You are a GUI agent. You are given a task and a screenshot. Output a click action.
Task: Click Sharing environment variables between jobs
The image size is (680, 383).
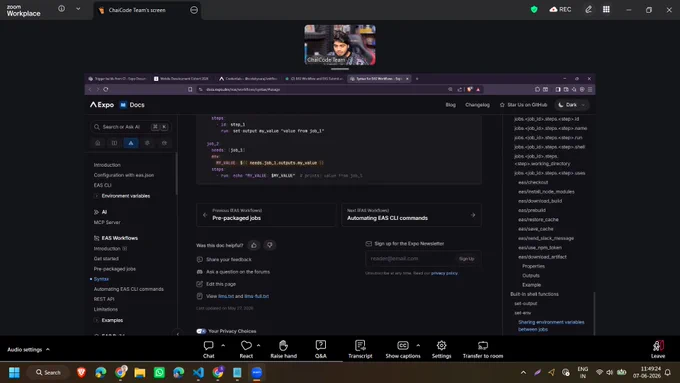(x=551, y=326)
